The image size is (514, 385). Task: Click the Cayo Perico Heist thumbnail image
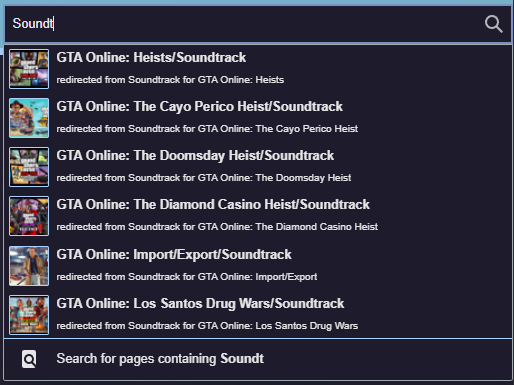(x=29, y=118)
